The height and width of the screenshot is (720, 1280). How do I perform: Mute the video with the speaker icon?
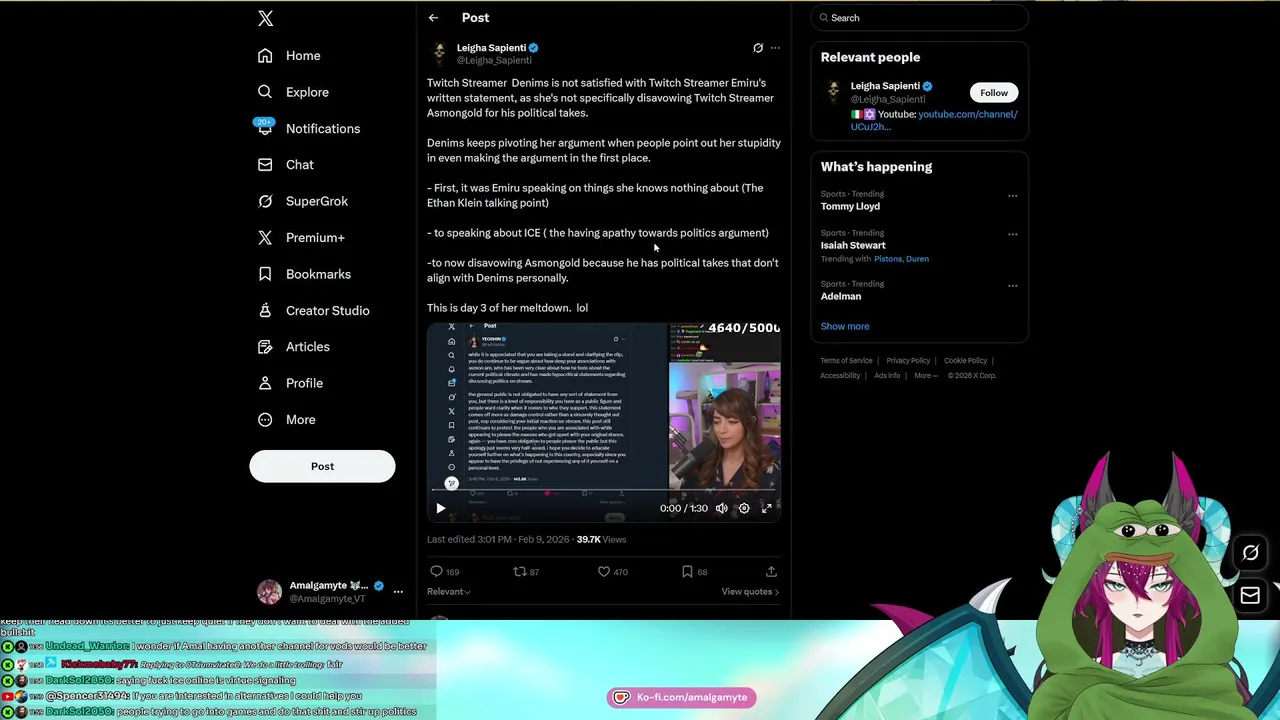coord(721,508)
